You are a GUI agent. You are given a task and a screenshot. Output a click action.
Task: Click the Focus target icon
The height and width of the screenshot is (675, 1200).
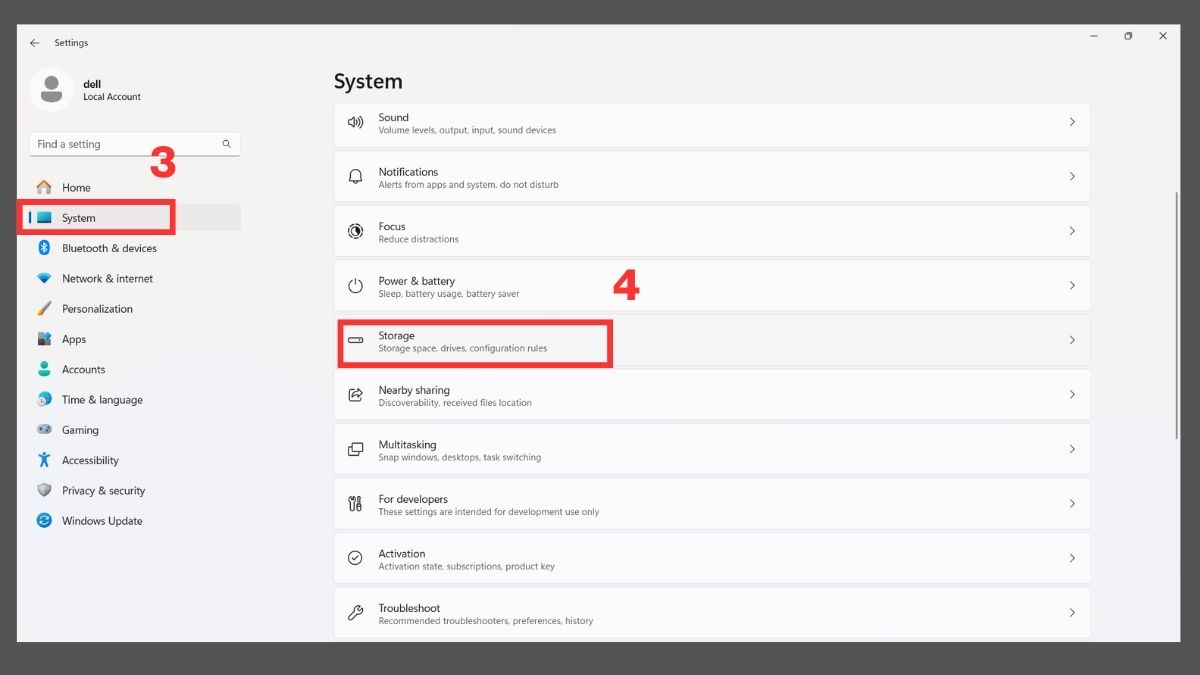point(355,231)
